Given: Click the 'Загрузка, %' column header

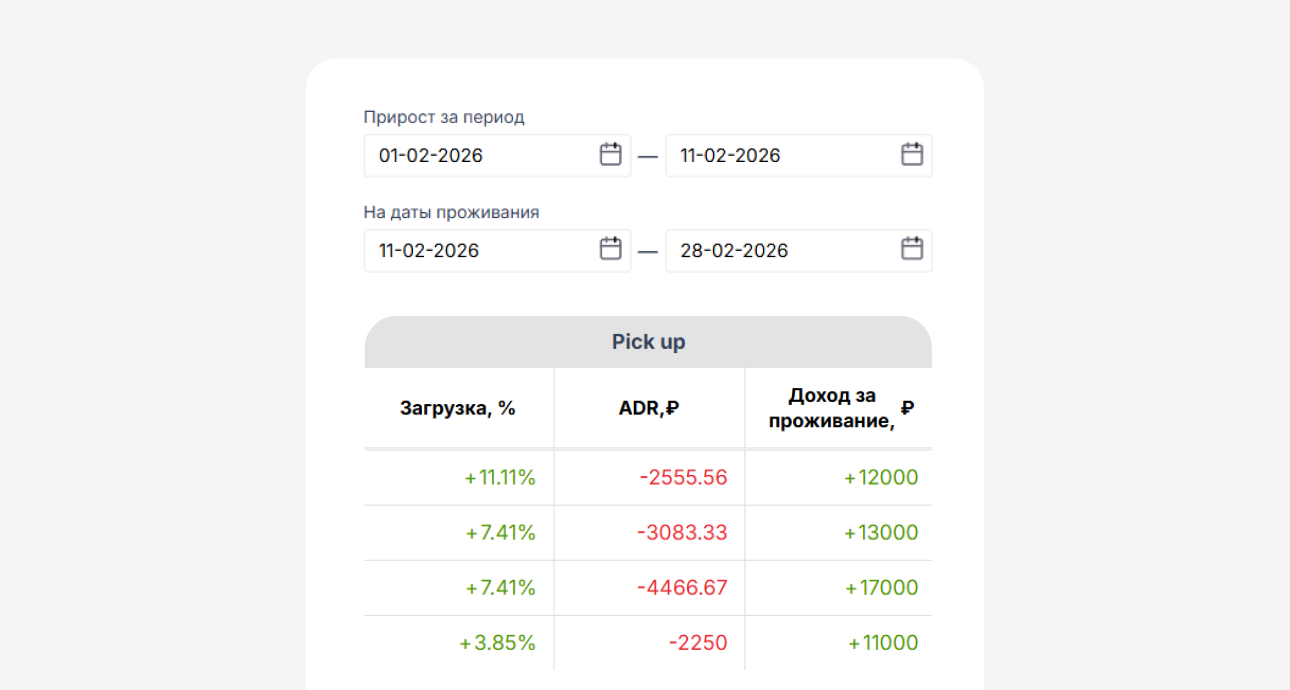Looking at the screenshot, I should click(x=458, y=407).
